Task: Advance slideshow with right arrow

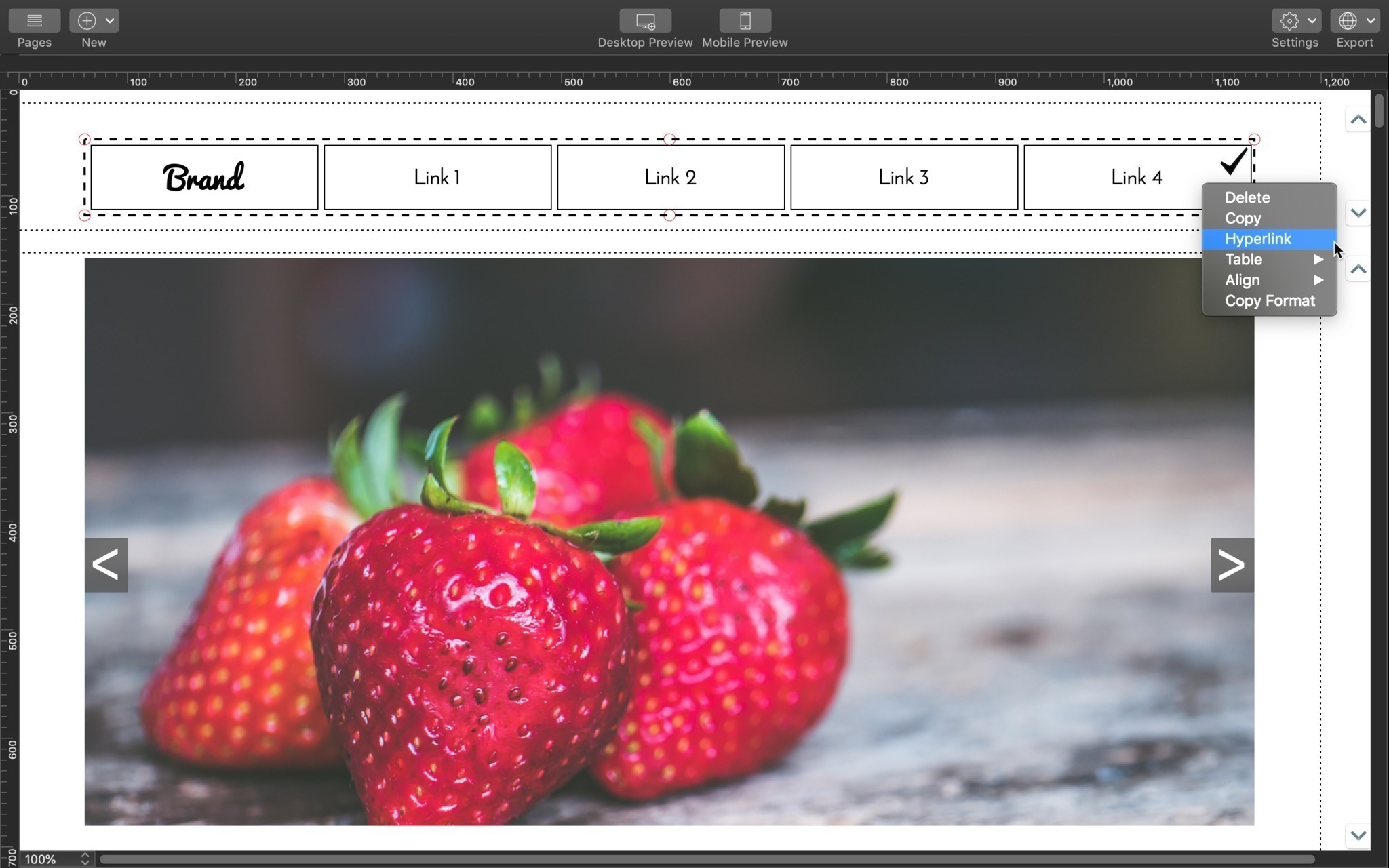Action: (1232, 565)
